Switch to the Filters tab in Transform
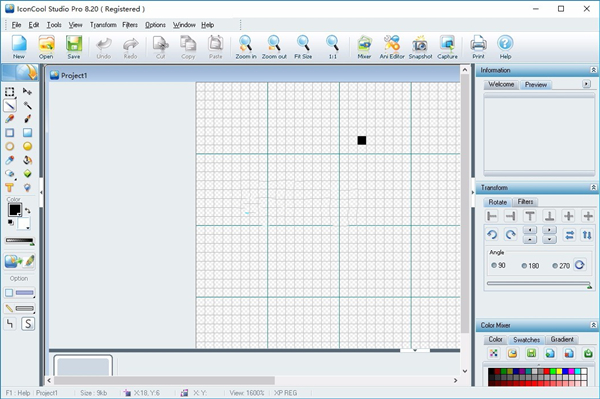This screenshot has height=399, width=600. [x=525, y=202]
